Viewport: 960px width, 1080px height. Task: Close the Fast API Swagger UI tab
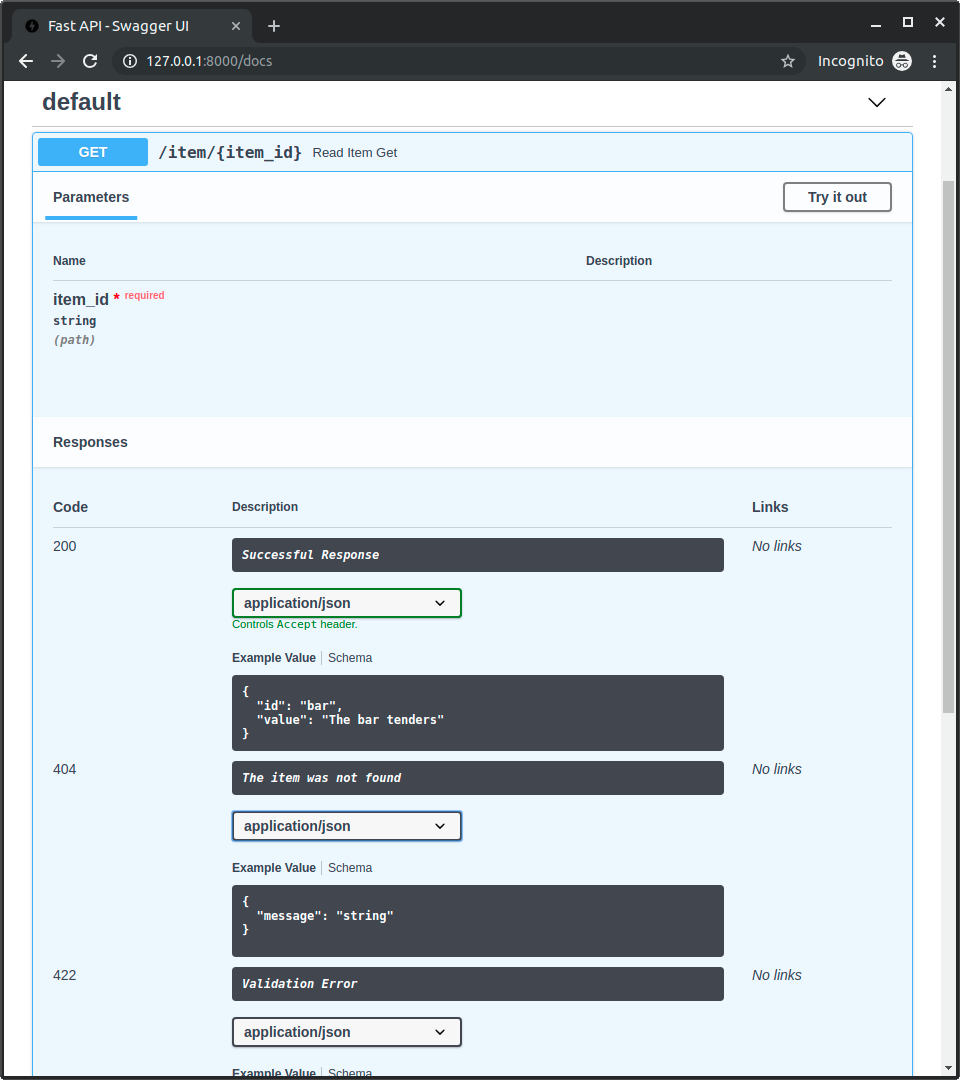coord(234,26)
